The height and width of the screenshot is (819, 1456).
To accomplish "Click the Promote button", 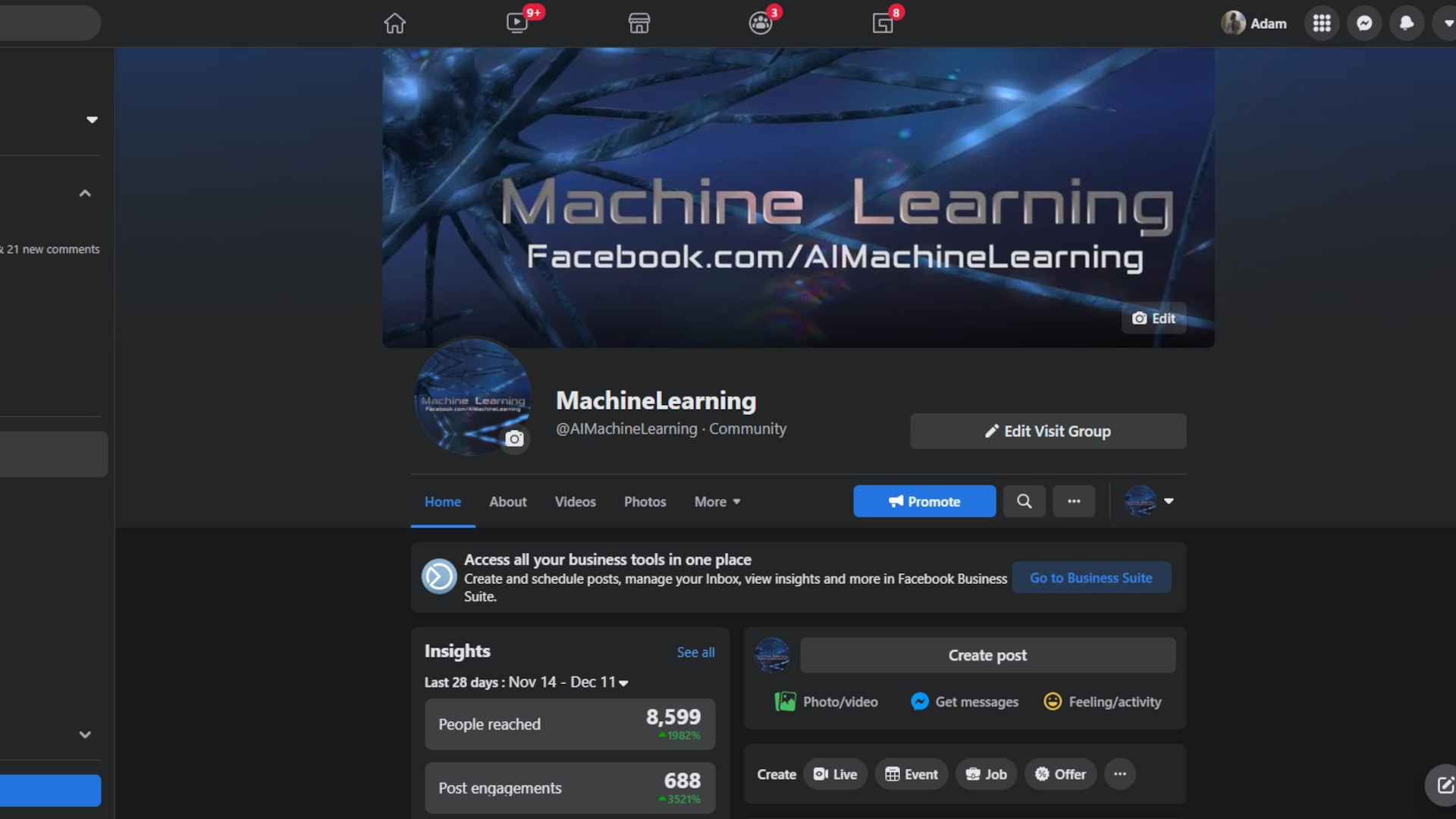I will pyautogui.click(x=924, y=501).
